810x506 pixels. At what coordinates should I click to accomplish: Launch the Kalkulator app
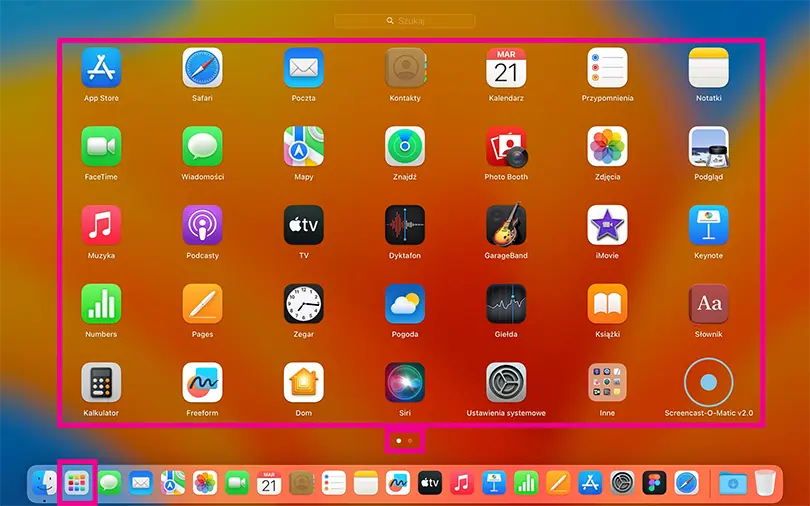click(101, 382)
